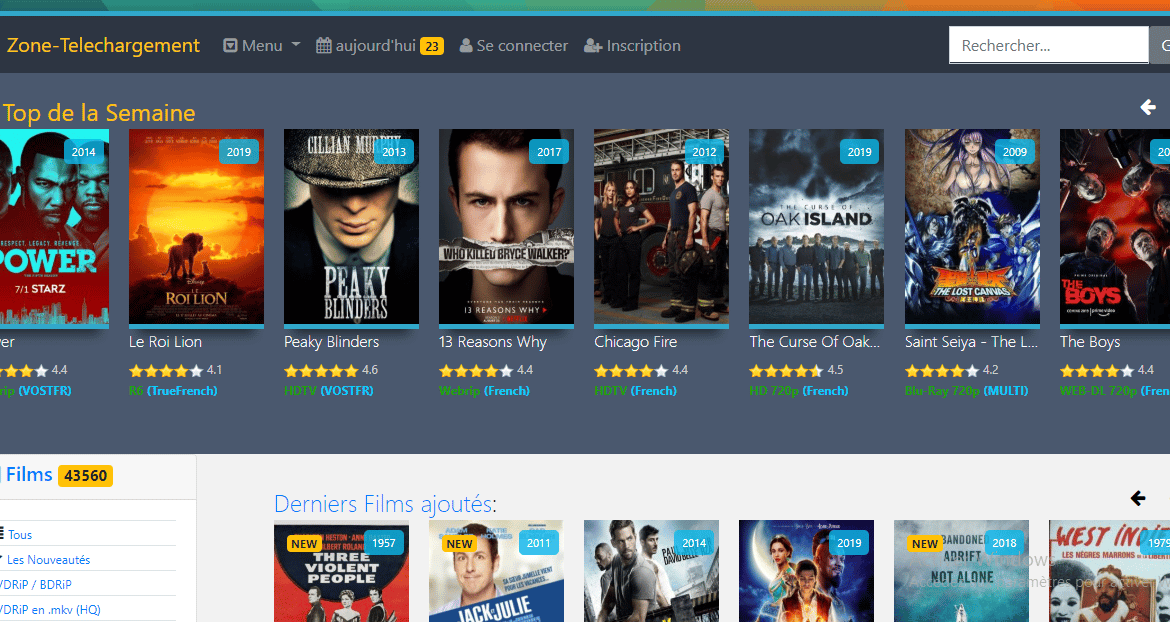
Task: Click the Blu-Ray 720p (MULTI) quality label
Action: [x=966, y=391]
